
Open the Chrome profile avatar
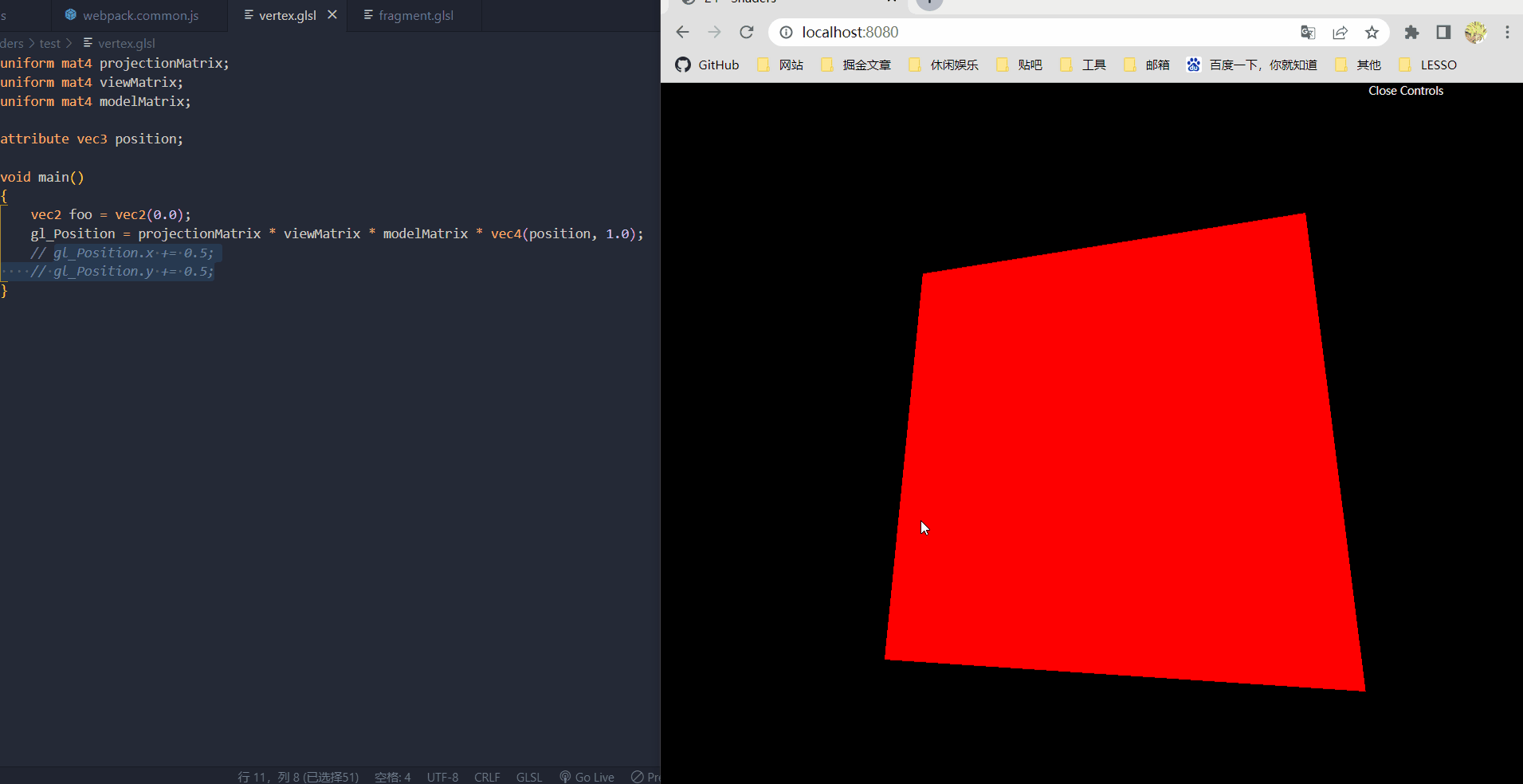1475,32
